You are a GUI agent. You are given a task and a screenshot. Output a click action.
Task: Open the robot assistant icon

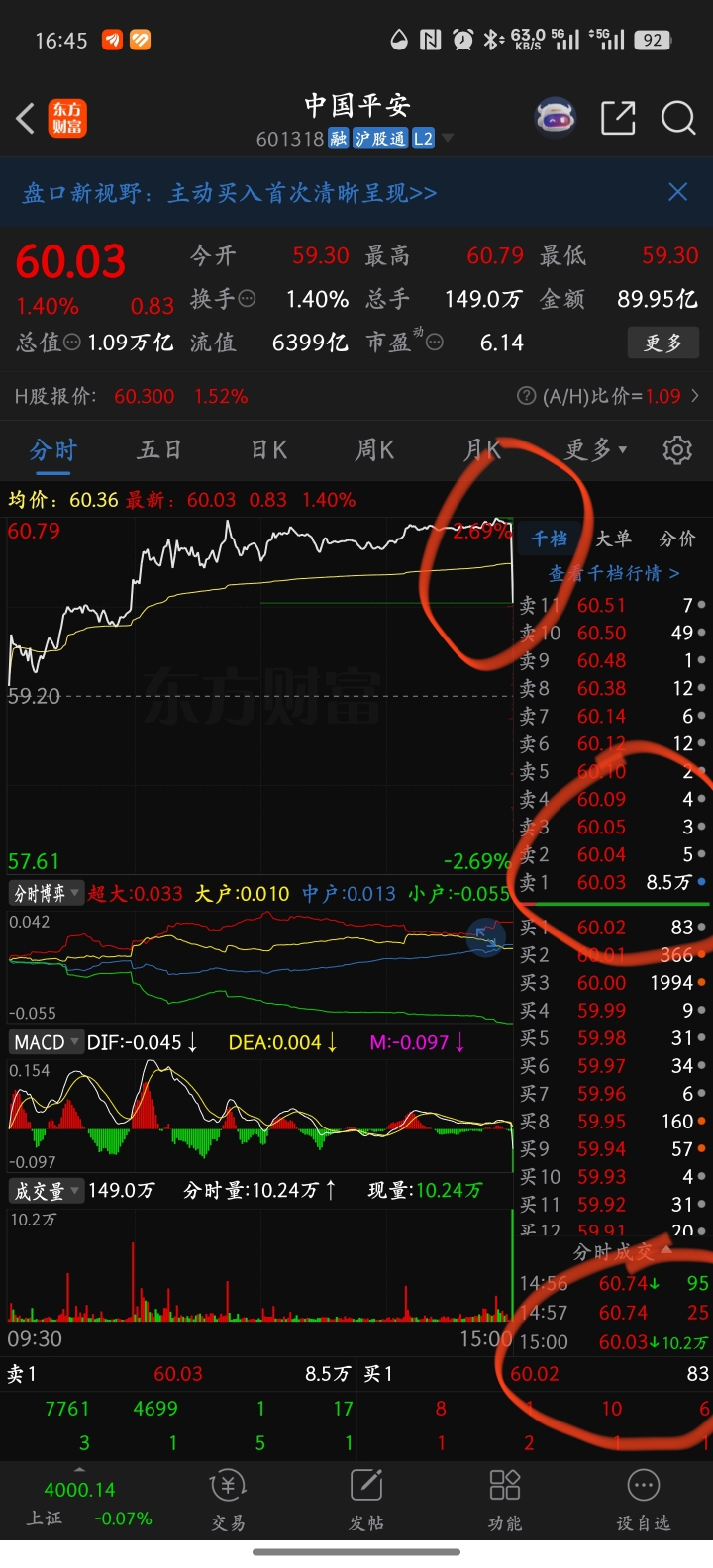tap(556, 118)
